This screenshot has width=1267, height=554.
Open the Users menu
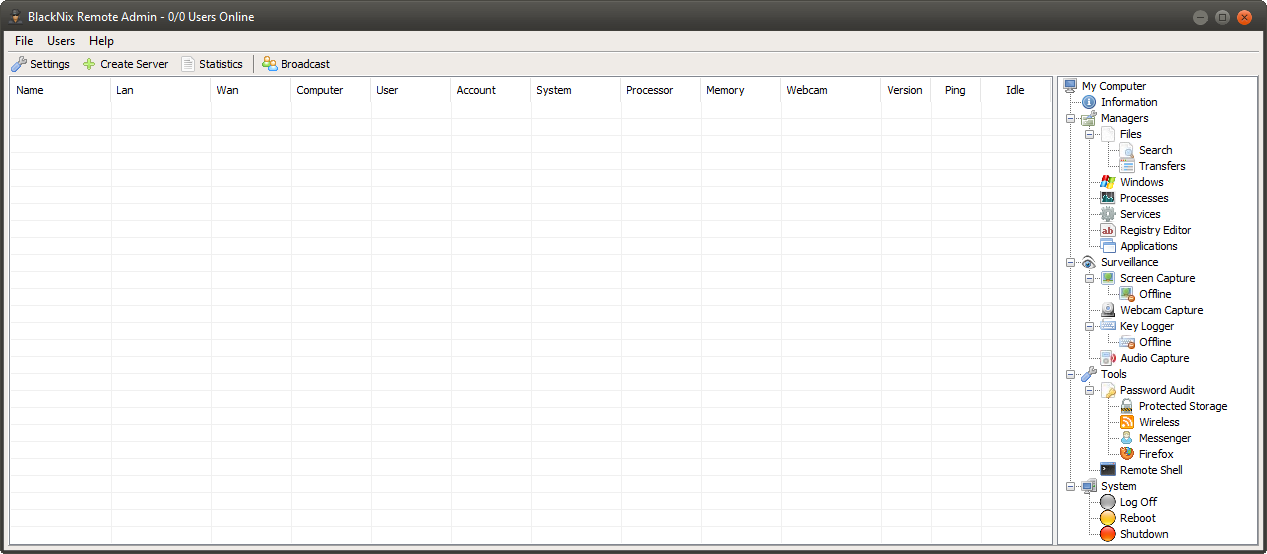coord(61,41)
